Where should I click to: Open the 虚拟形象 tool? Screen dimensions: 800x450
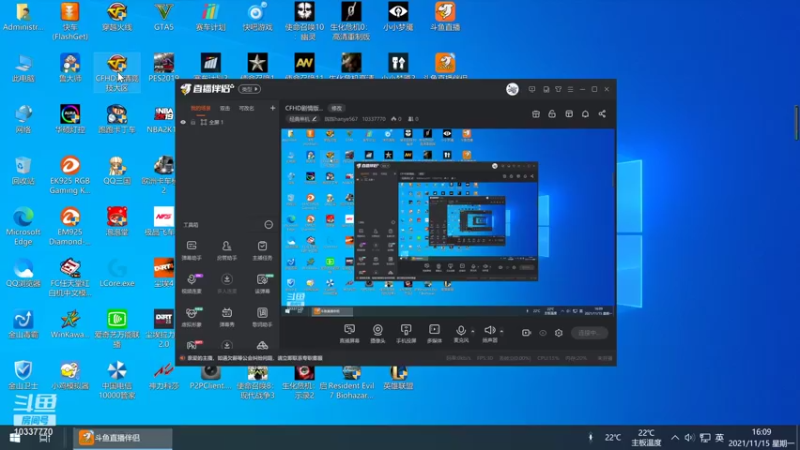click(191, 316)
